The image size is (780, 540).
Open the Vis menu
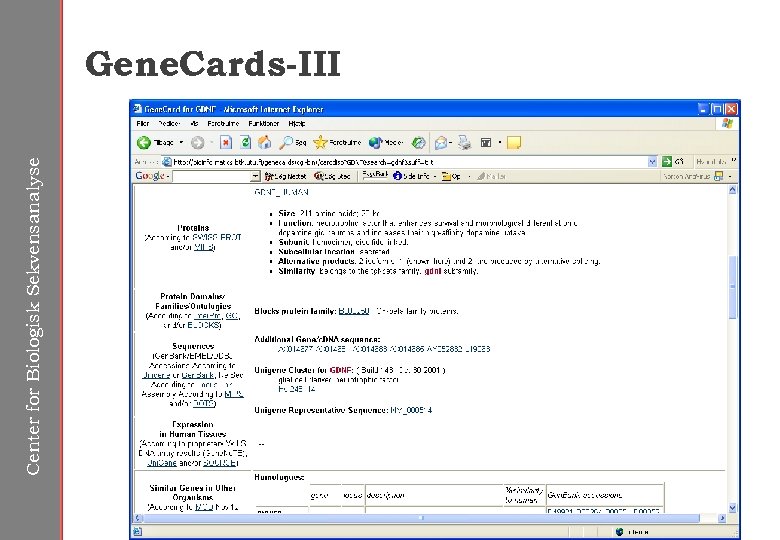click(x=194, y=123)
